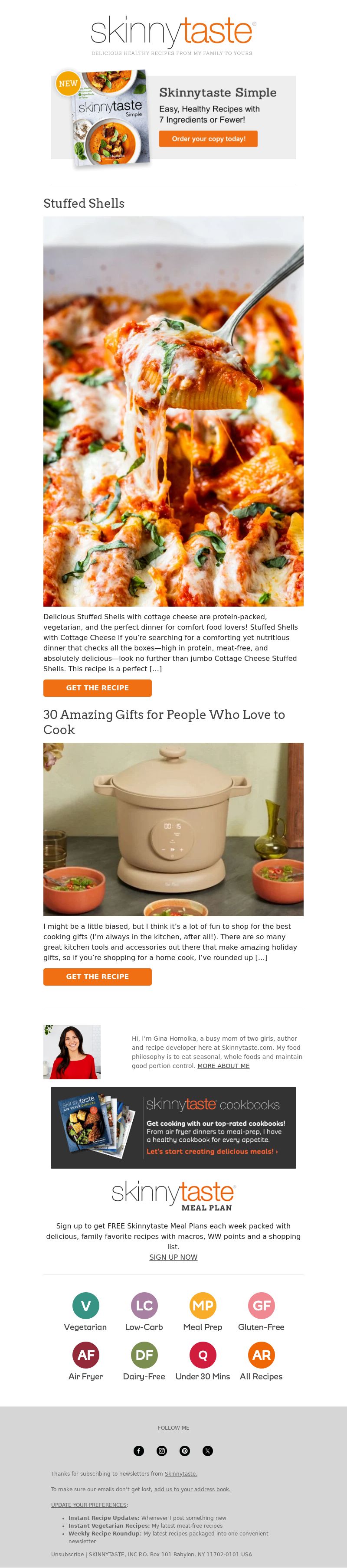The width and height of the screenshot is (347, 1568).
Task: Get the cooking gifts recipe button
Action: 98,977
